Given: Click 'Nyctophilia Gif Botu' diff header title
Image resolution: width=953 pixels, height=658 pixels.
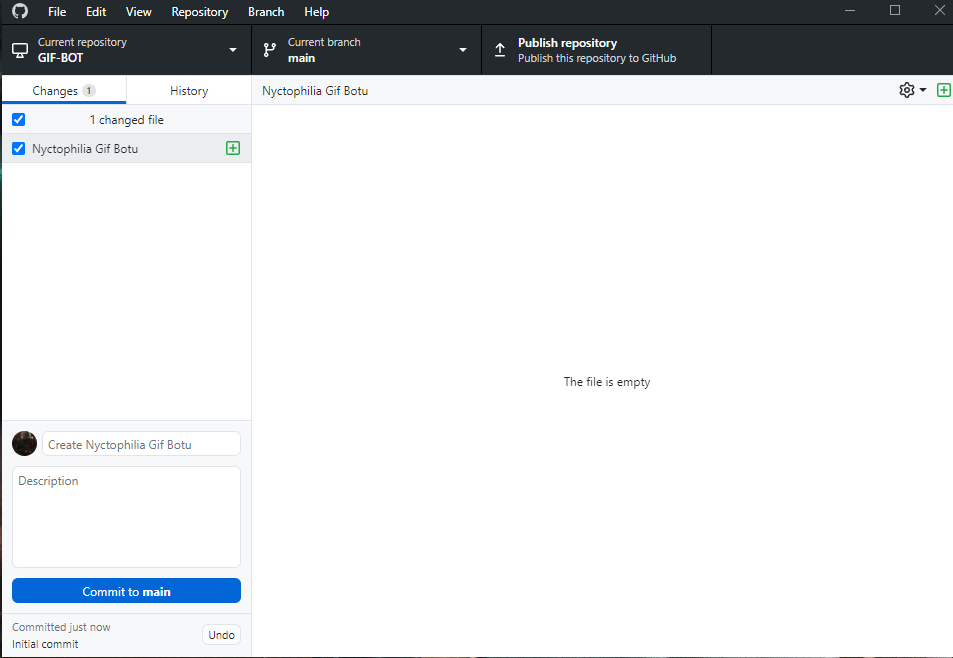Looking at the screenshot, I should [315, 91].
